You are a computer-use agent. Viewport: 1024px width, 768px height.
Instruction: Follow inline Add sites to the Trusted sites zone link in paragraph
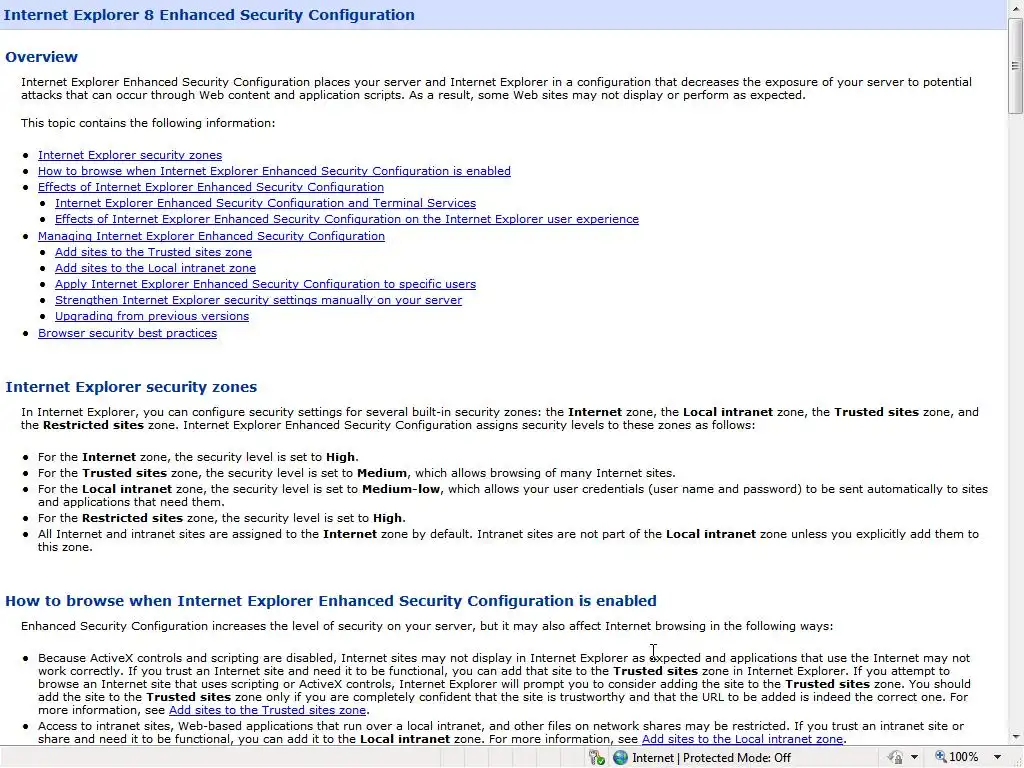click(x=268, y=710)
